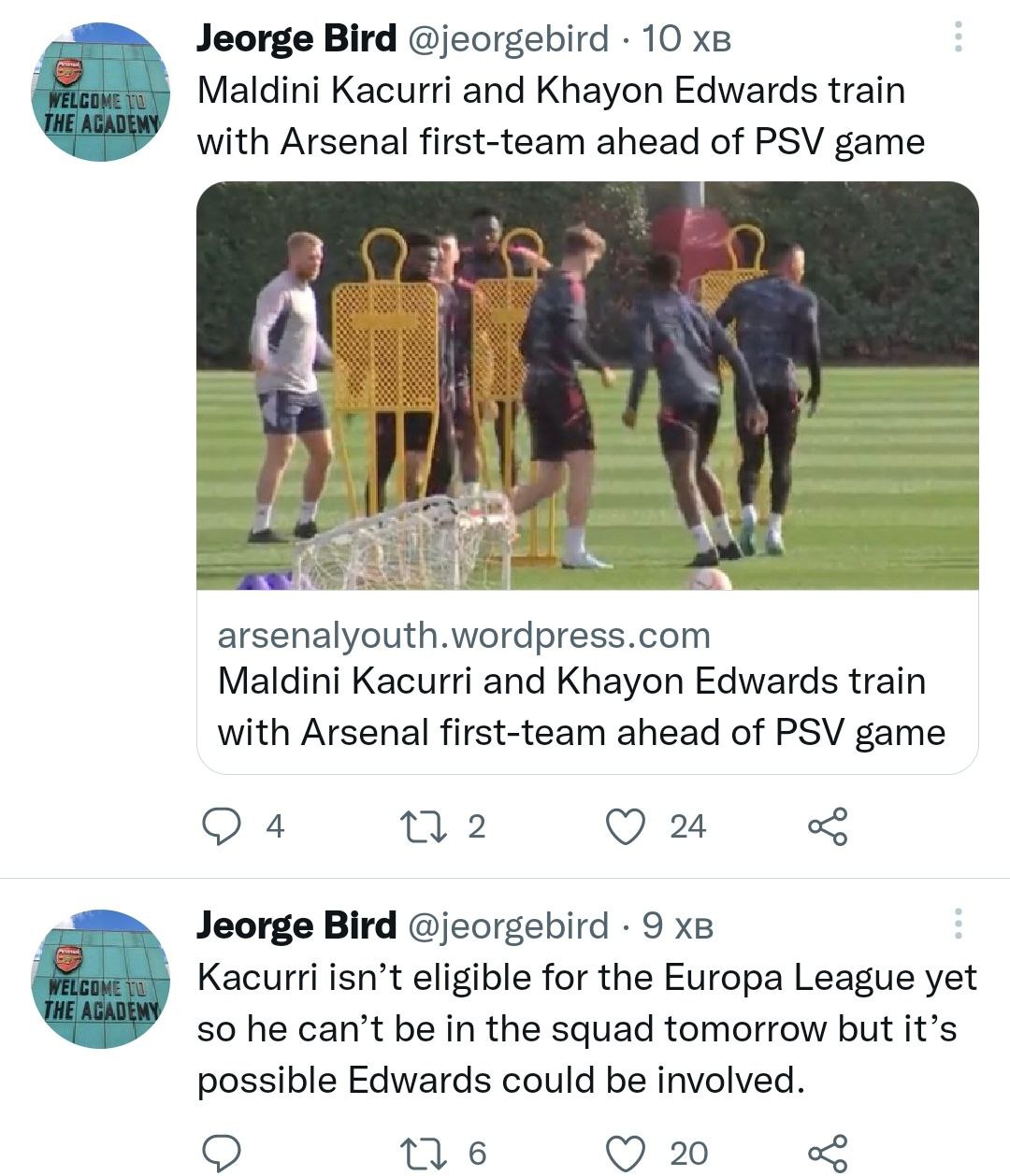Open arsenalyouth.wordpress.com link domain

[464, 636]
